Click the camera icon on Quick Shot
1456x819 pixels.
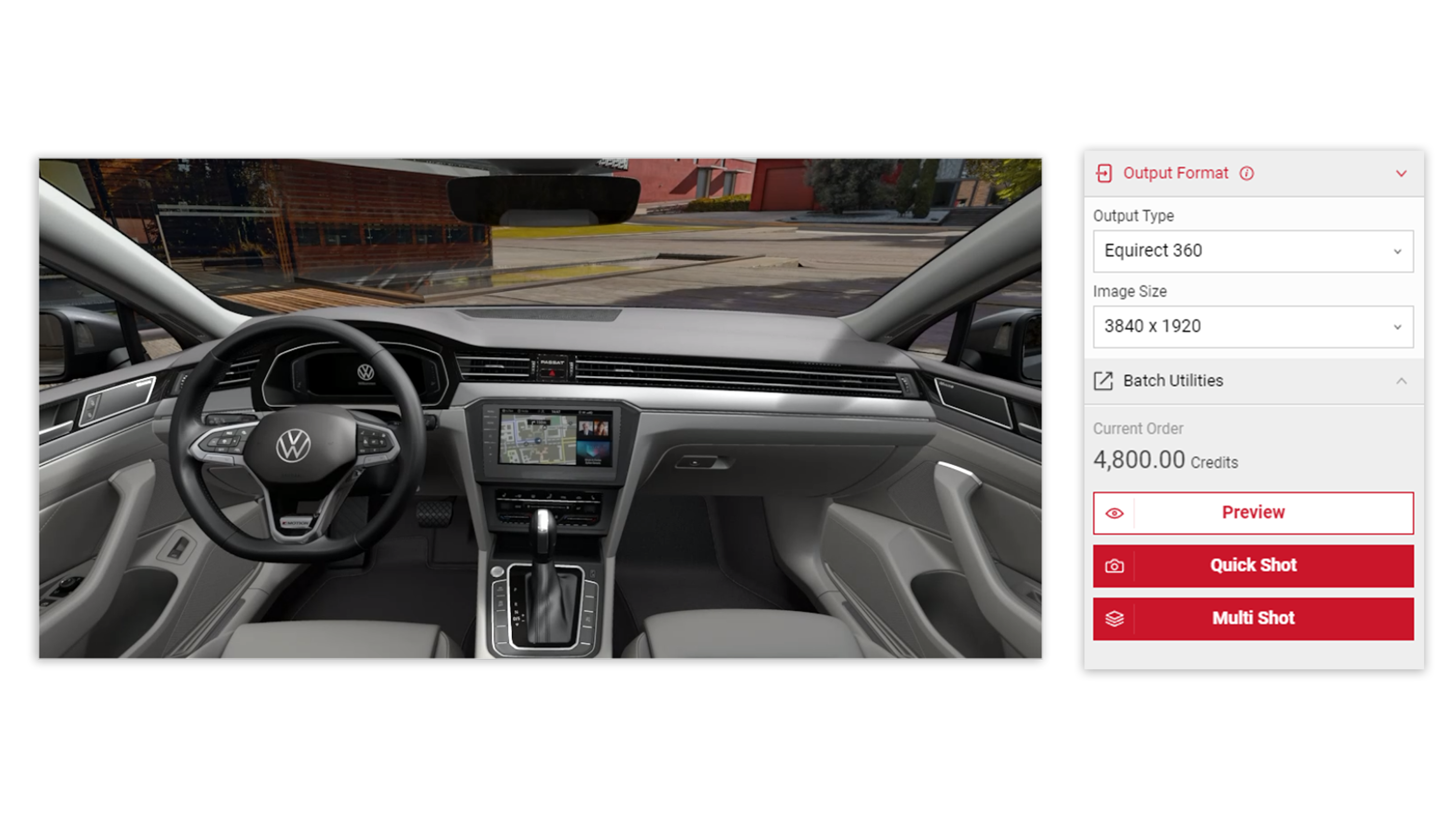tap(1114, 566)
